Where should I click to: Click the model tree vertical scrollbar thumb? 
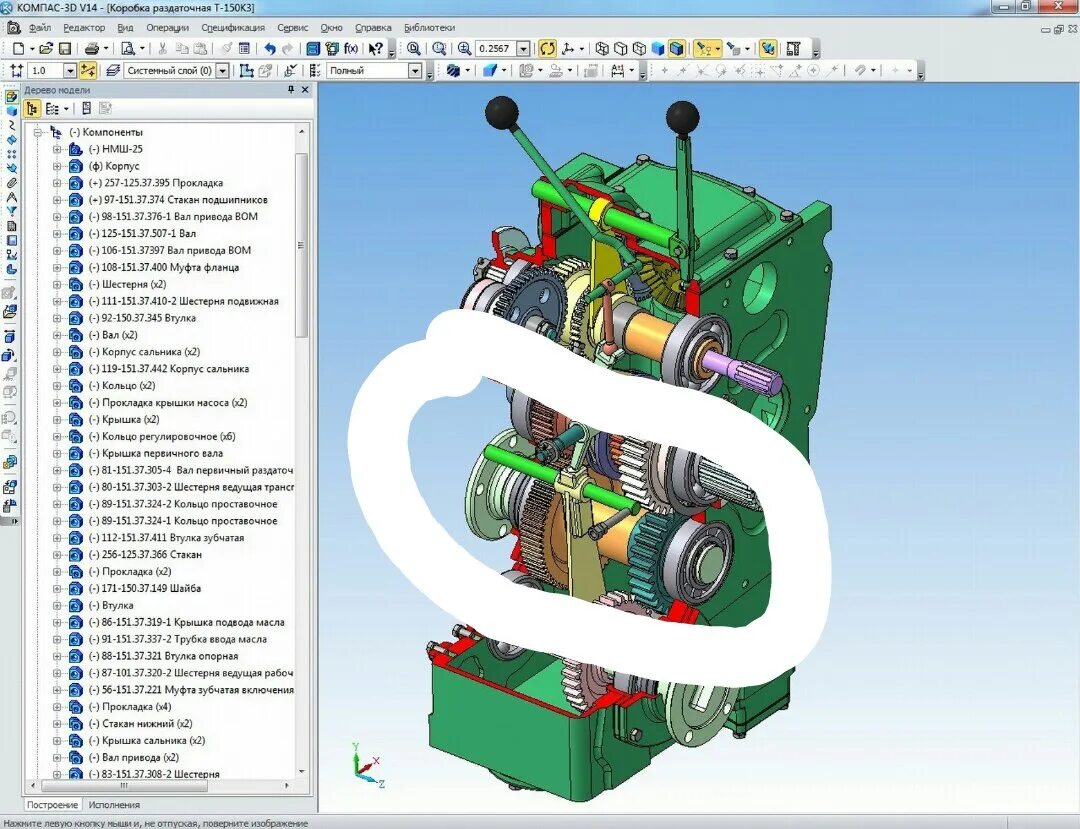(301, 244)
